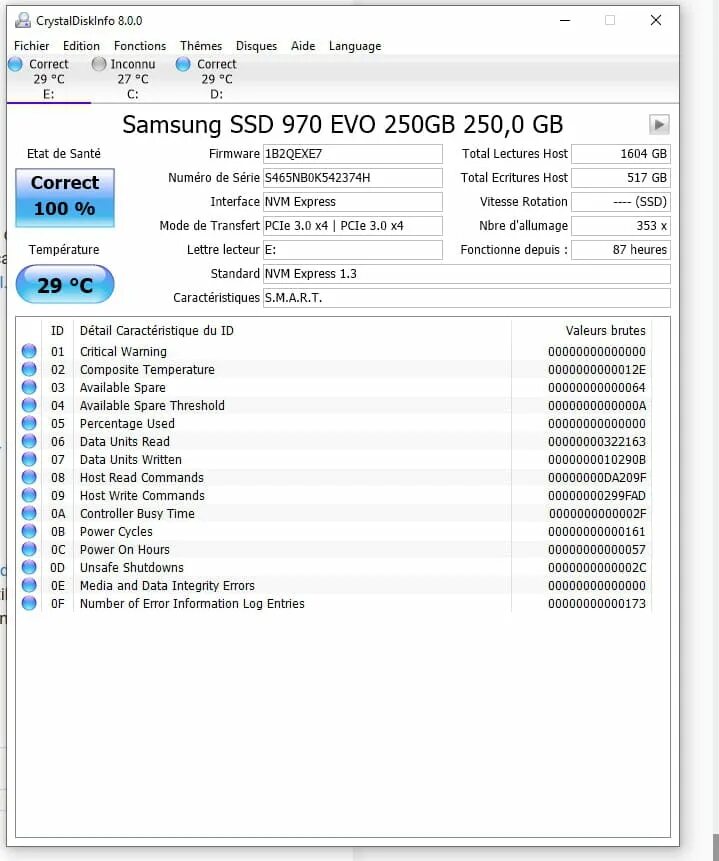Click the Samsung SSD 970 EVO title
Image resolution: width=719 pixels, height=861 pixels.
point(343,125)
